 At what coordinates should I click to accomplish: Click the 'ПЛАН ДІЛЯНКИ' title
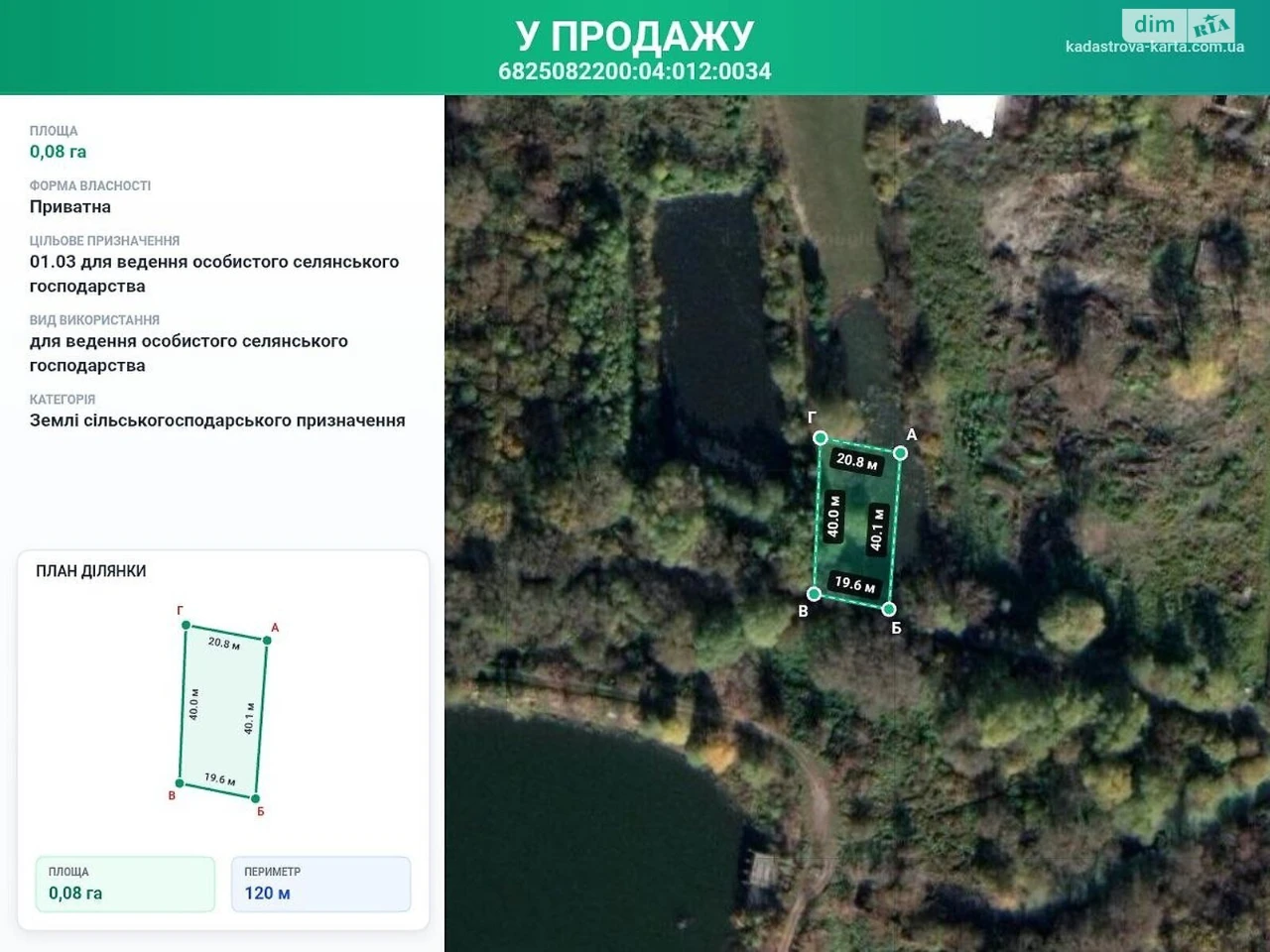(x=91, y=571)
